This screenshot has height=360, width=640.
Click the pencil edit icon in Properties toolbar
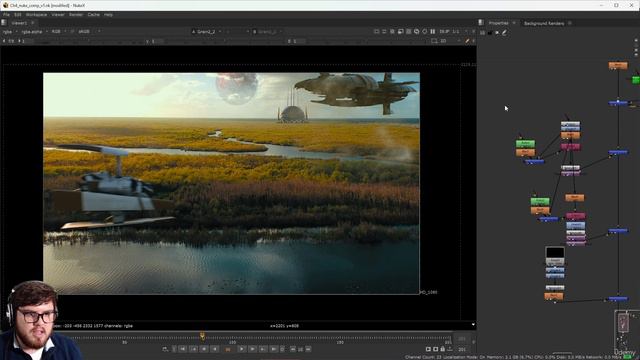pos(504,33)
